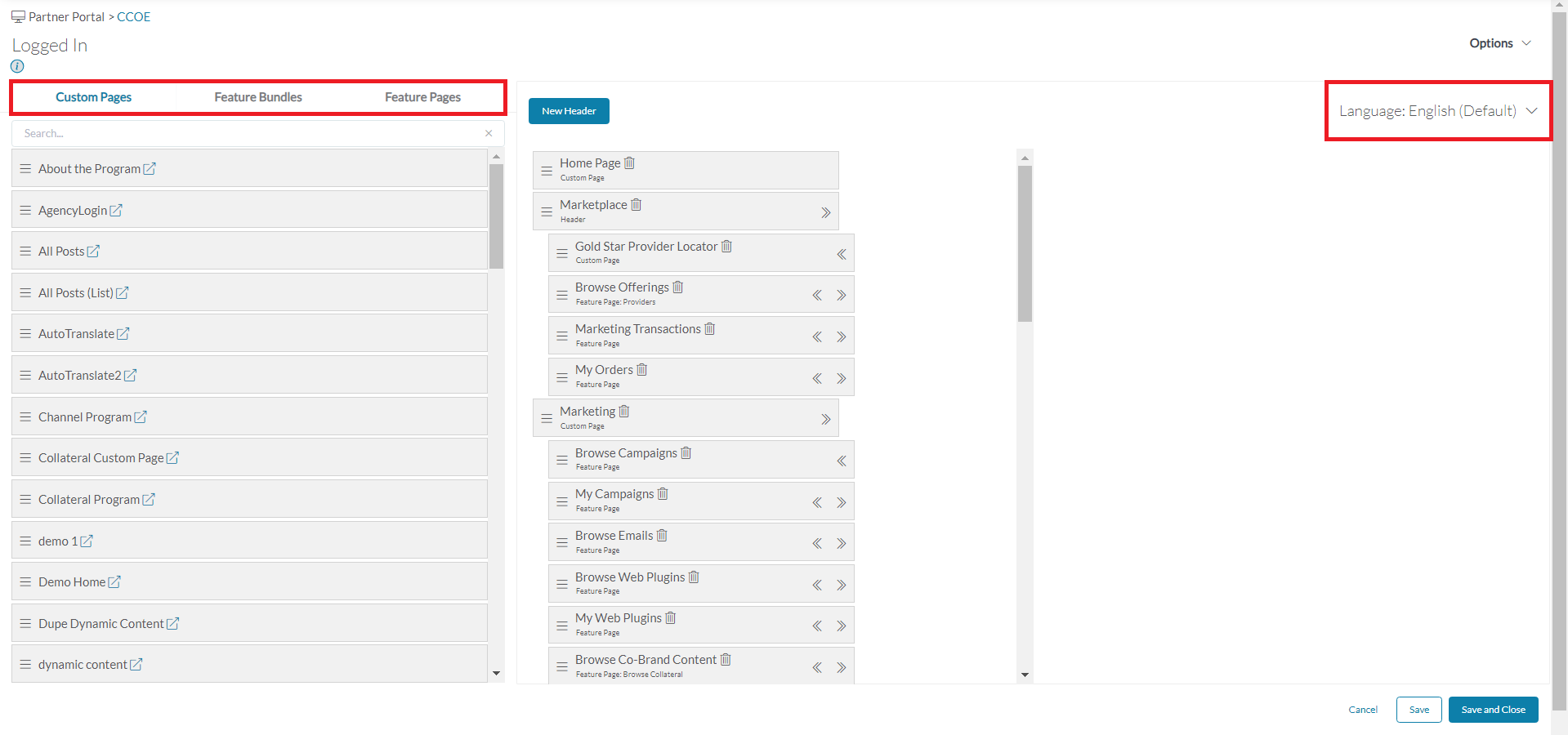Open Demo Home via external link icon
Screen dimensions: 1568x735
tap(115, 581)
